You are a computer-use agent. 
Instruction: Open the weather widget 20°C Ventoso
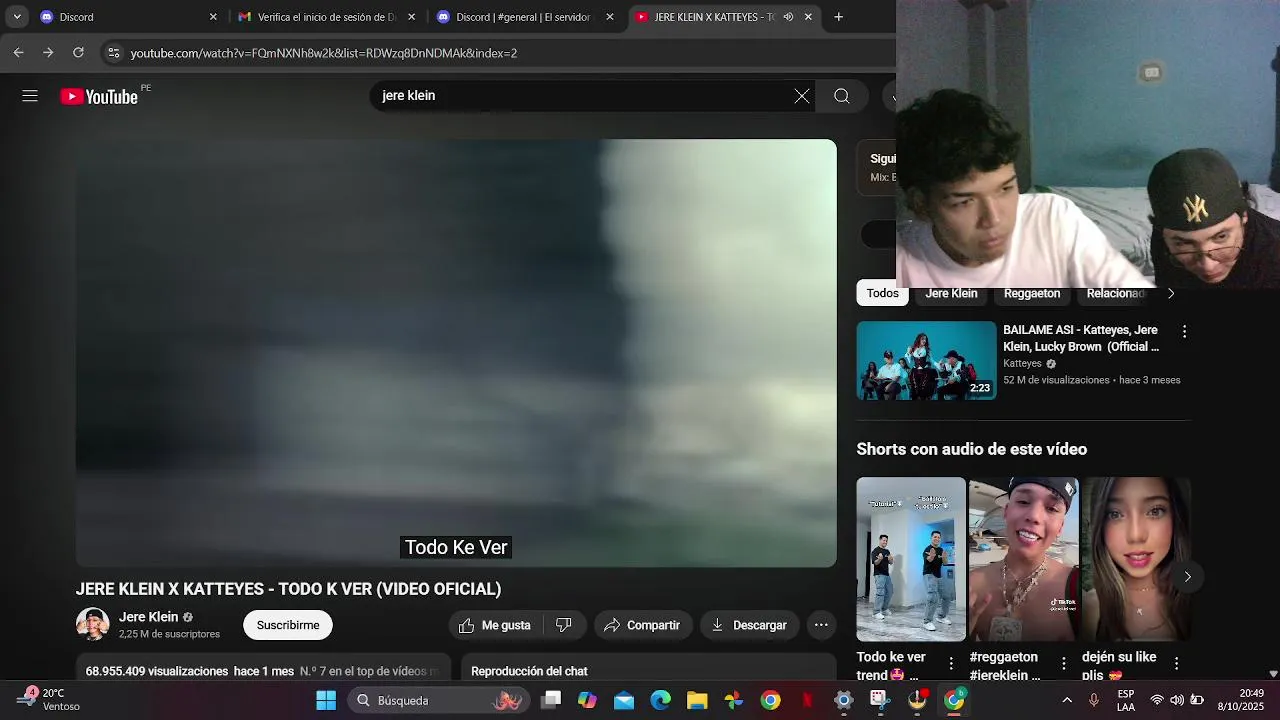(50, 700)
